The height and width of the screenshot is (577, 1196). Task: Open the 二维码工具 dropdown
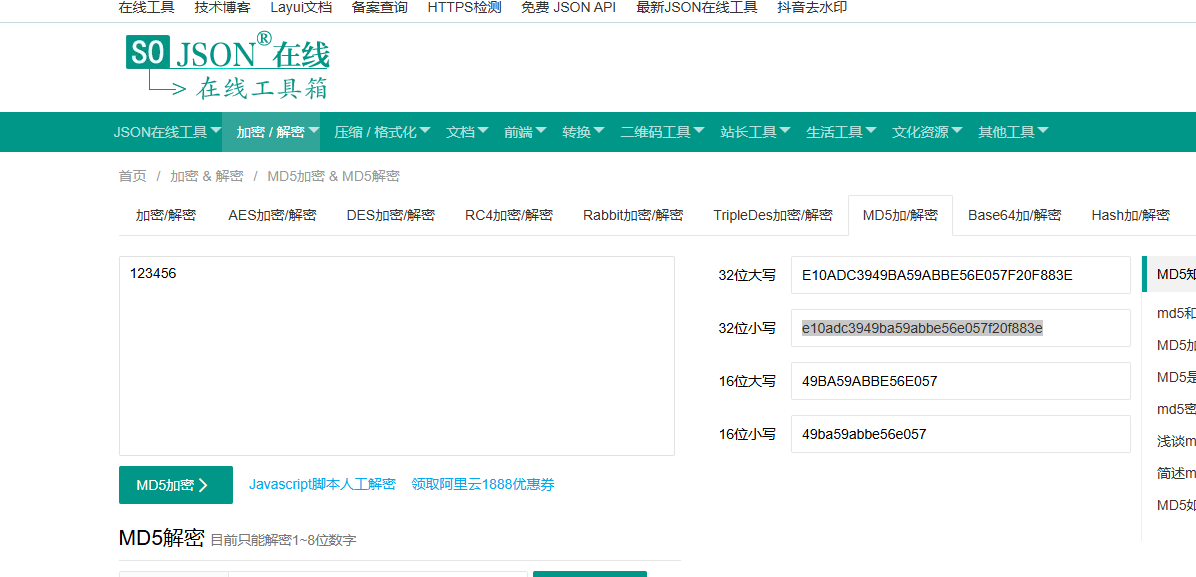click(x=662, y=132)
